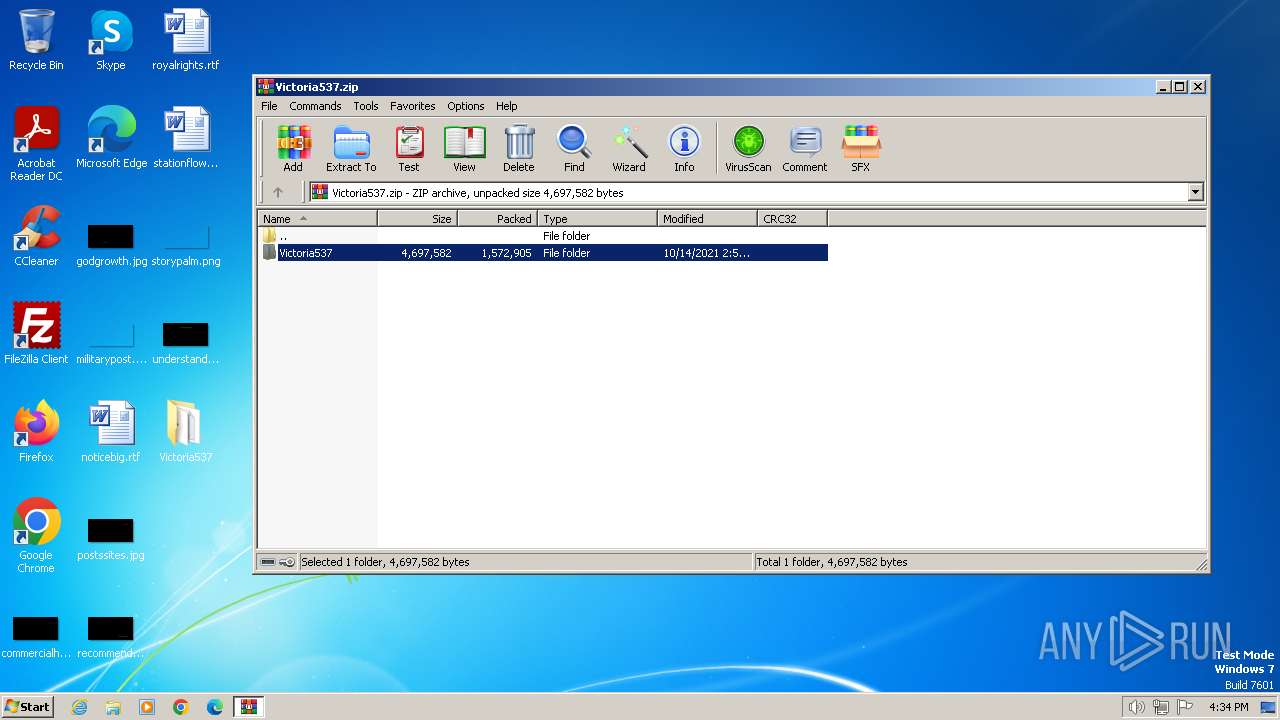This screenshot has height=720, width=1280.
Task: Sort by Type column header
Action: [598, 219]
